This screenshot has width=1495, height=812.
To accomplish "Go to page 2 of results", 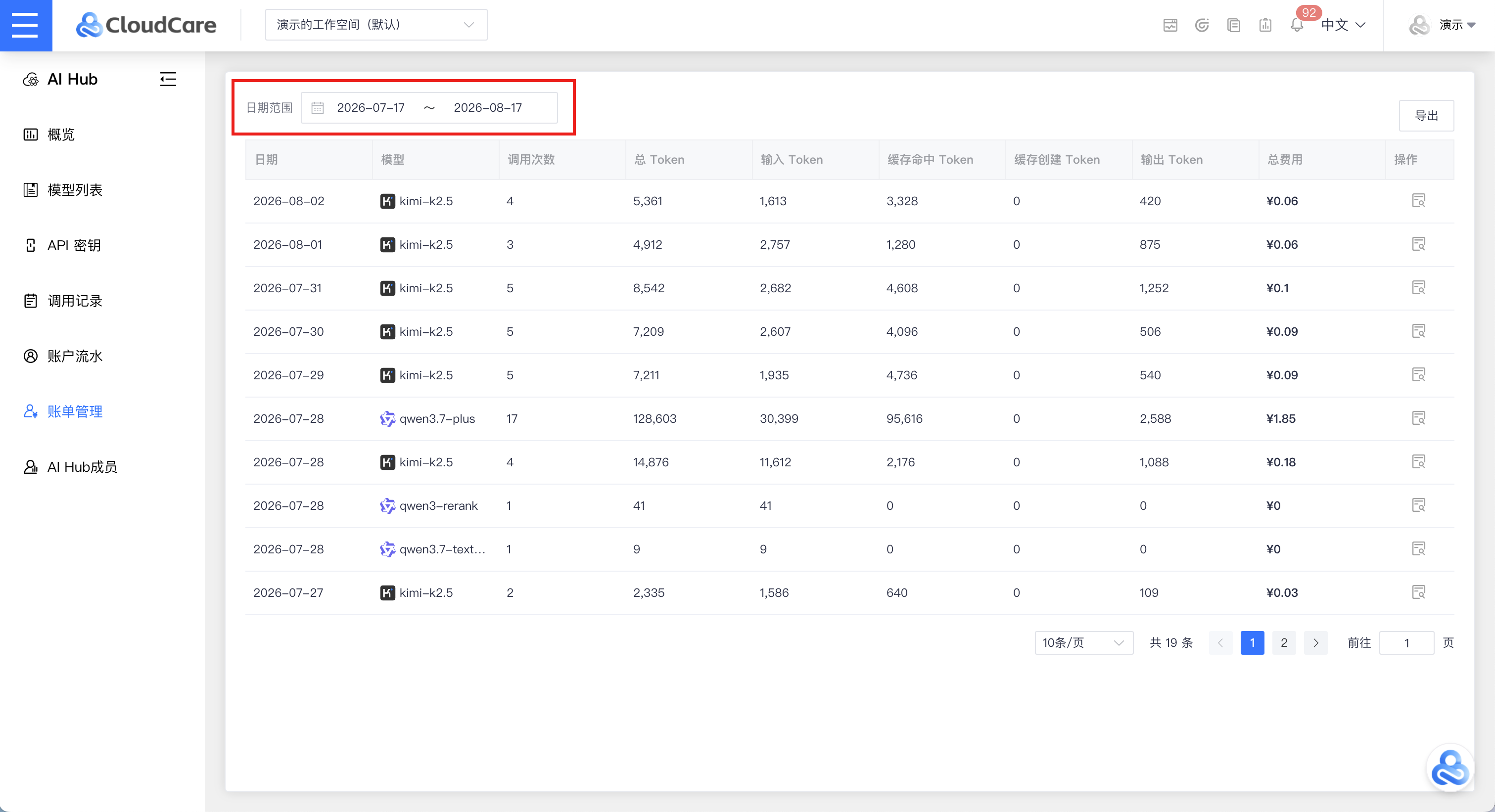I will click(x=1284, y=643).
